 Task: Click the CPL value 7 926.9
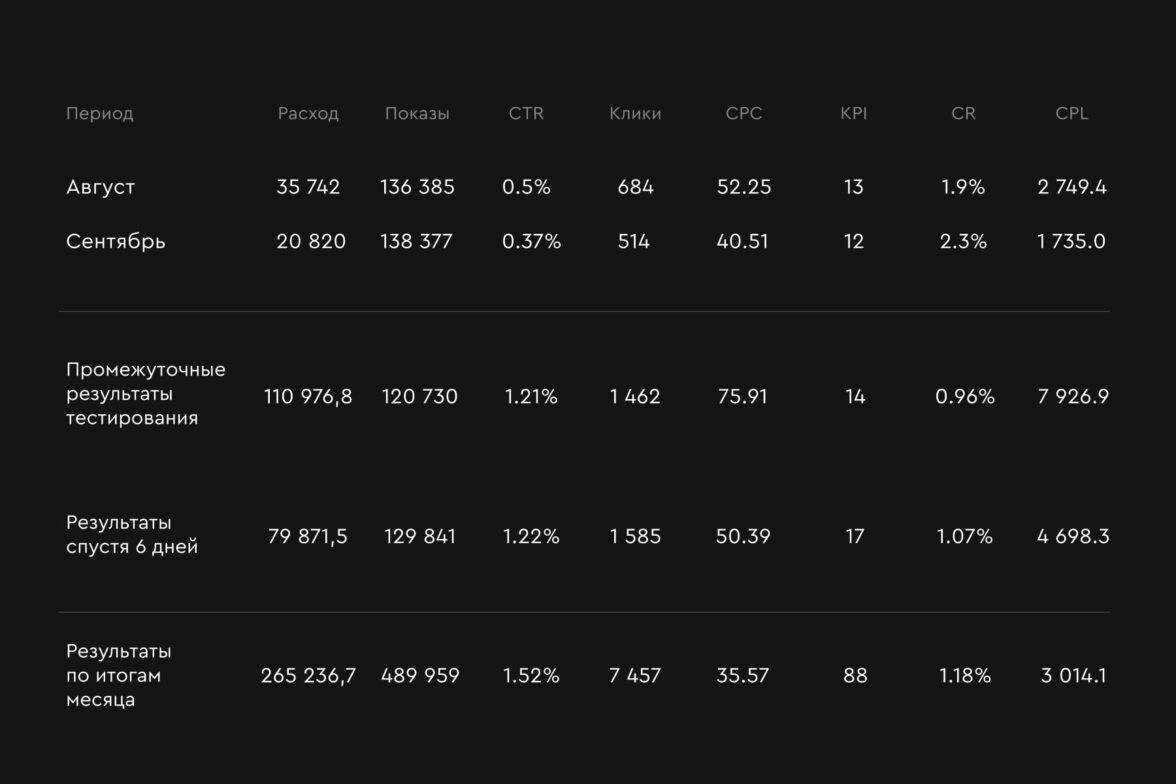click(x=1072, y=397)
